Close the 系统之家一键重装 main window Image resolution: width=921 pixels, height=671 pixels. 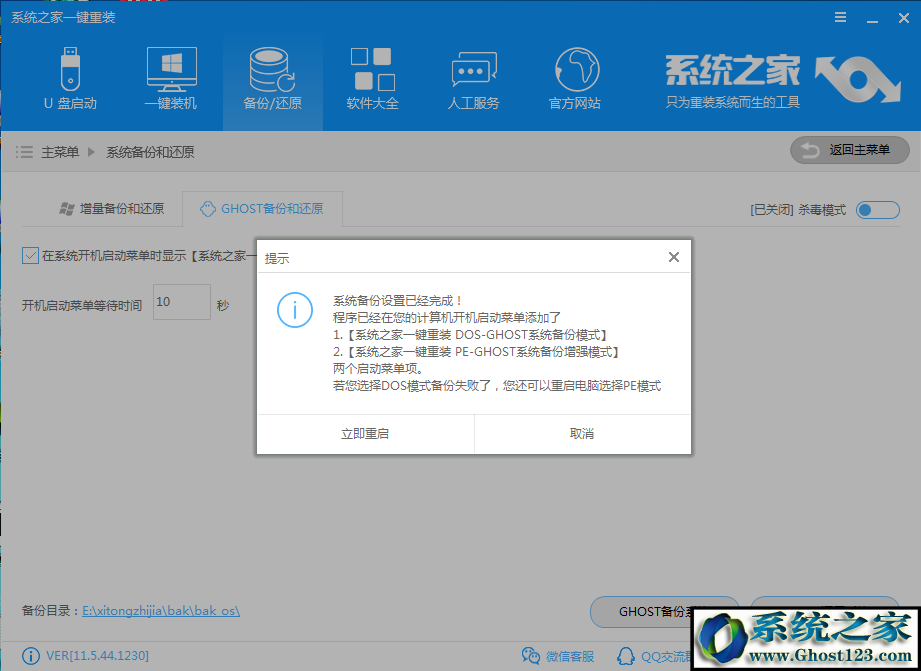point(904,18)
